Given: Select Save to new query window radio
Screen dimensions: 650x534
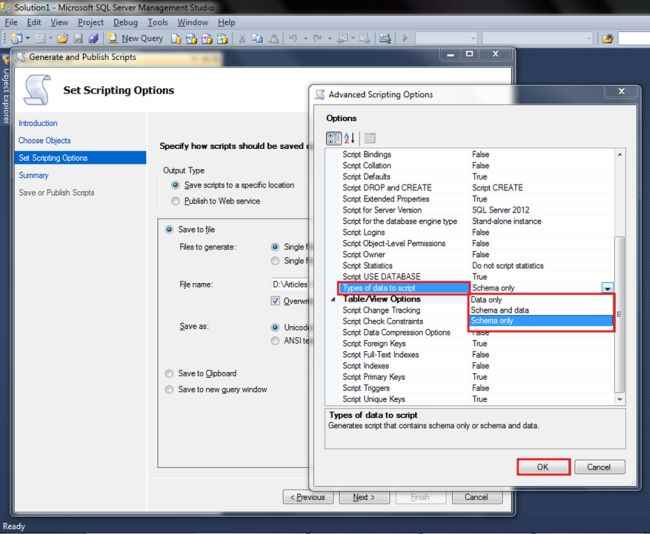Looking at the screenshot, I should pos(169,389).
